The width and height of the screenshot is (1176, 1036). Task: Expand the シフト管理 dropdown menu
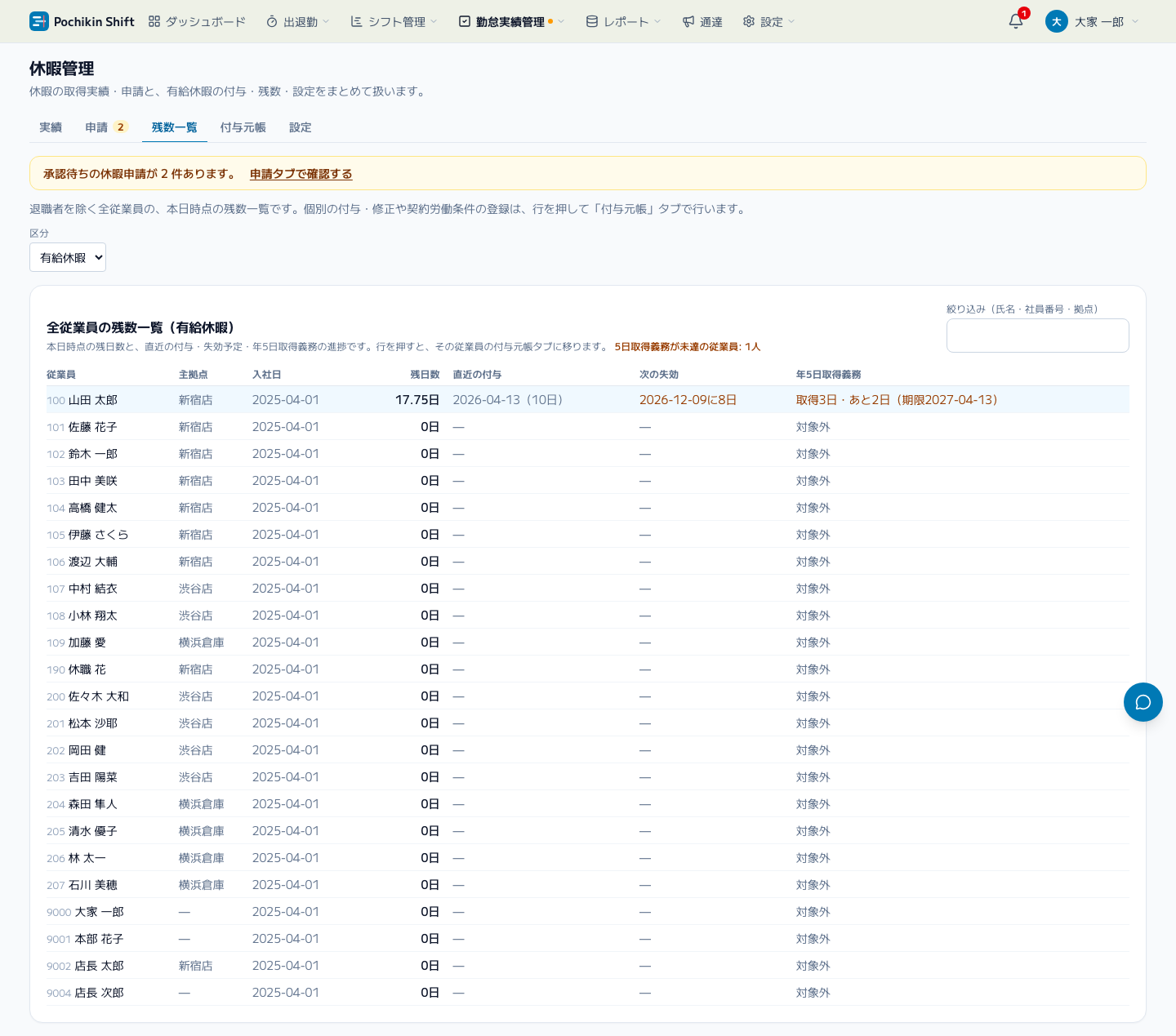tap(394, 21)
